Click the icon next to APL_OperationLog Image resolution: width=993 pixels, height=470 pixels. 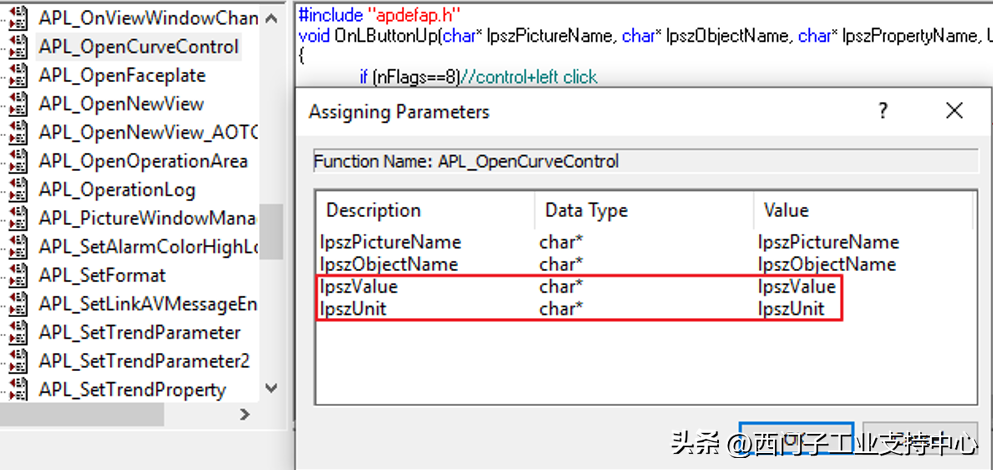(17, 190)
